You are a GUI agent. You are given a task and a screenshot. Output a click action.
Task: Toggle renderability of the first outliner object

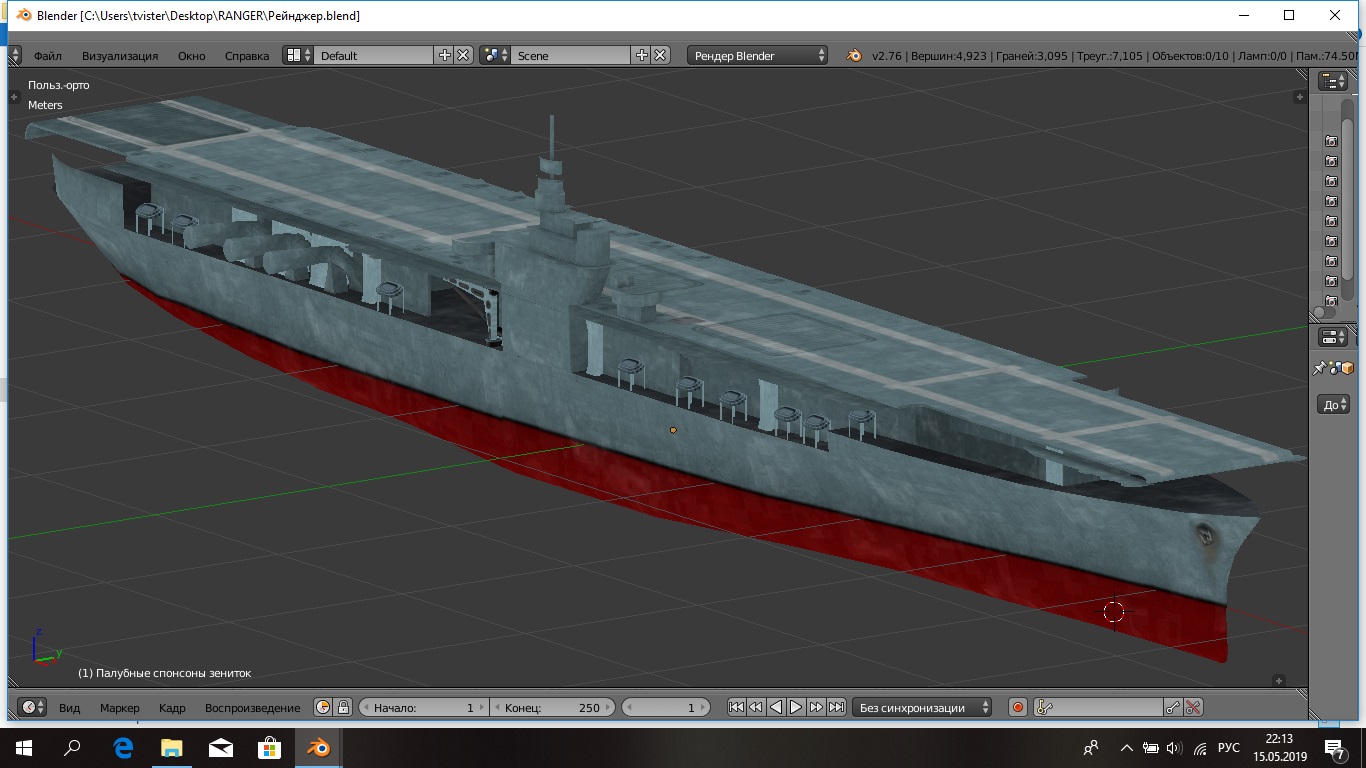tap(1331, 141)
